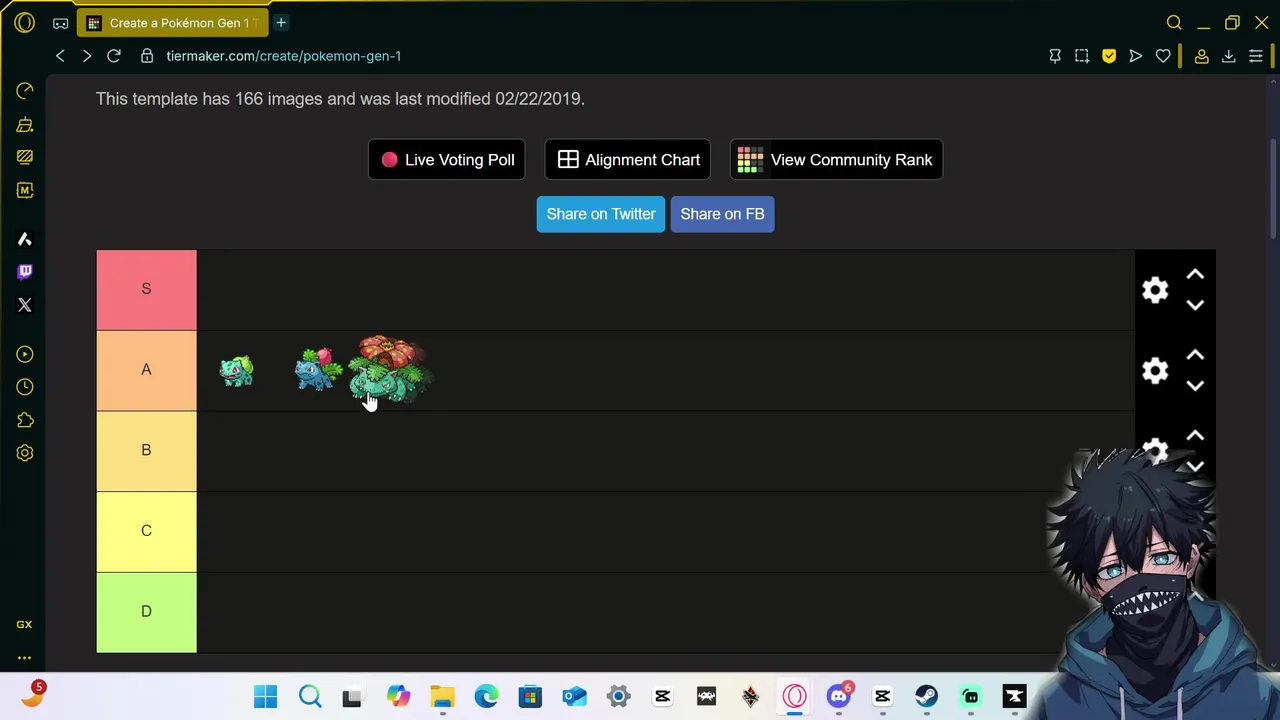Move tier A row down

(x=1195, y=386)
